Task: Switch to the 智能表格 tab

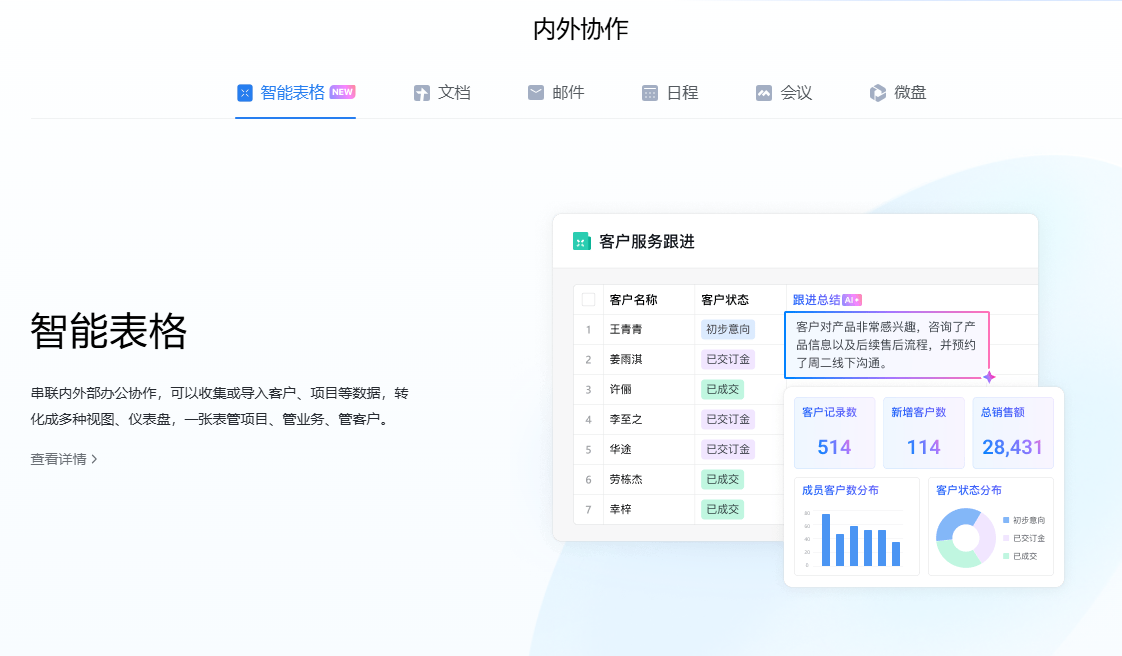Action: tap(296, 93)
